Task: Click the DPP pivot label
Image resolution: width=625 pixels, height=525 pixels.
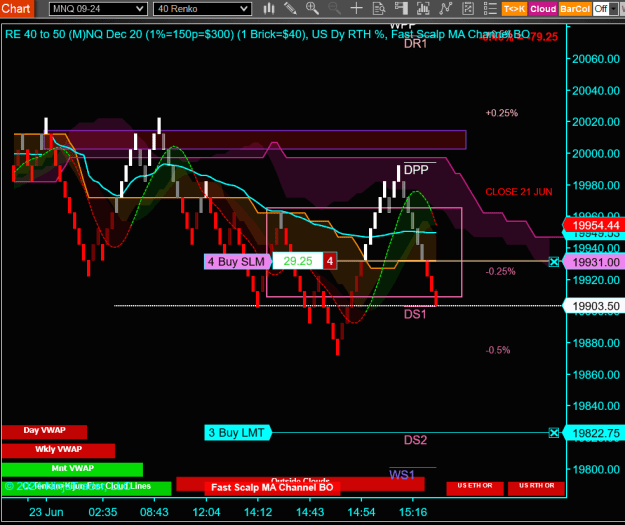Action: [x=416, y=170]
